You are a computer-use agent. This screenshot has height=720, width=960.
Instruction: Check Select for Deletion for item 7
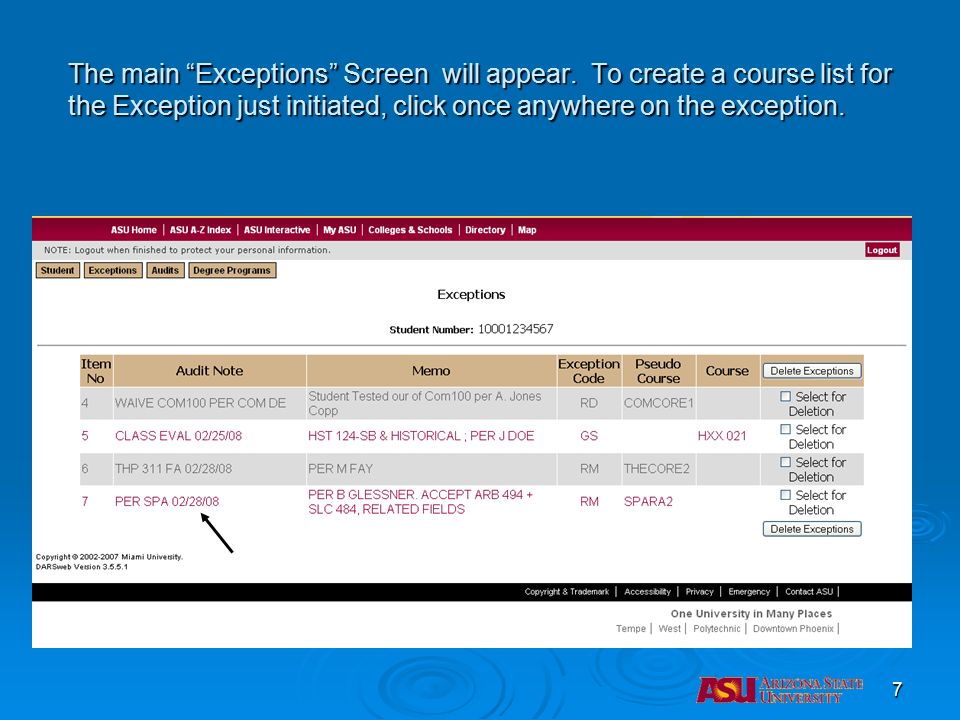[786, 495]
